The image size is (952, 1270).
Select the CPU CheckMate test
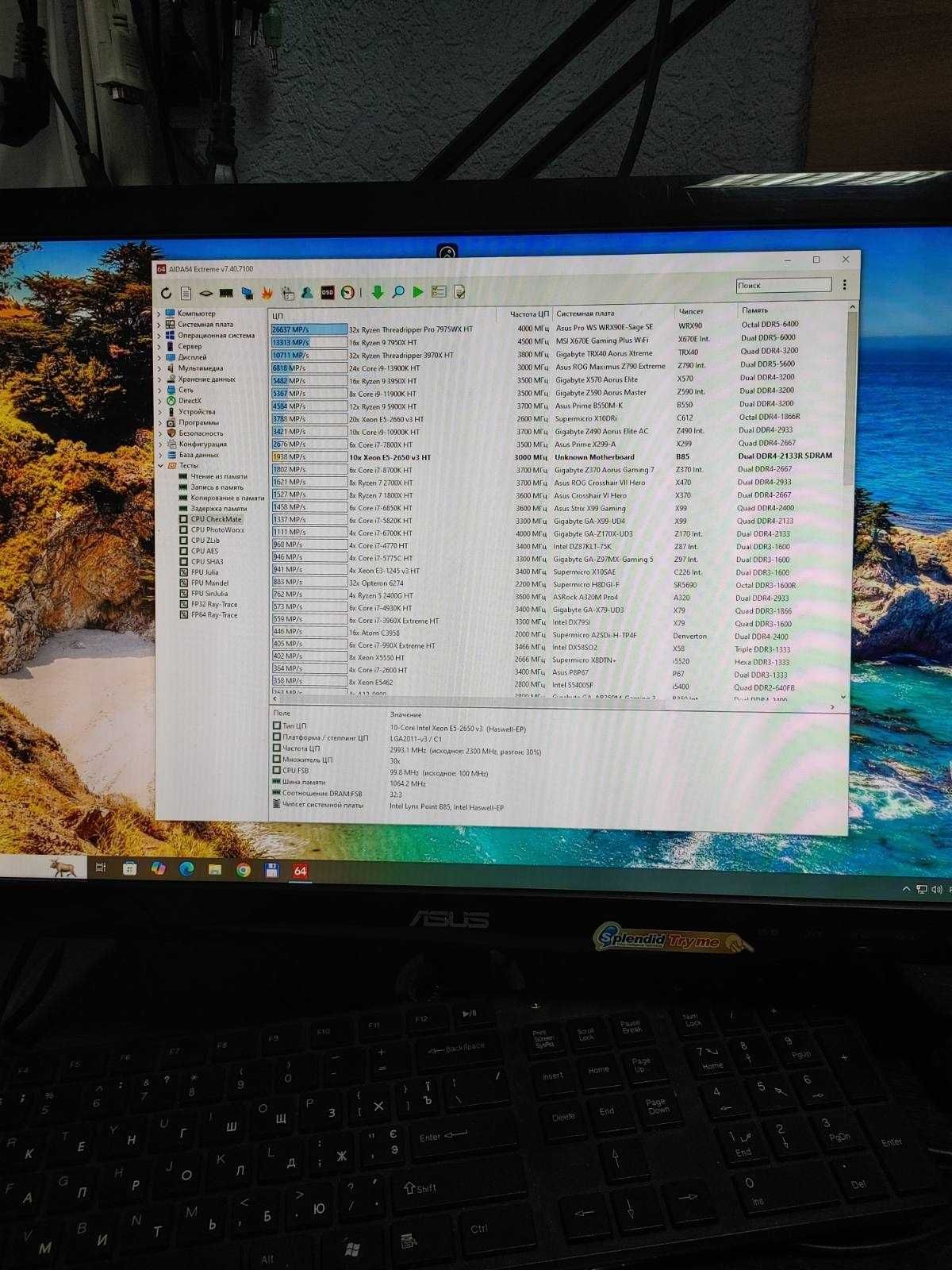coord(217,519)
